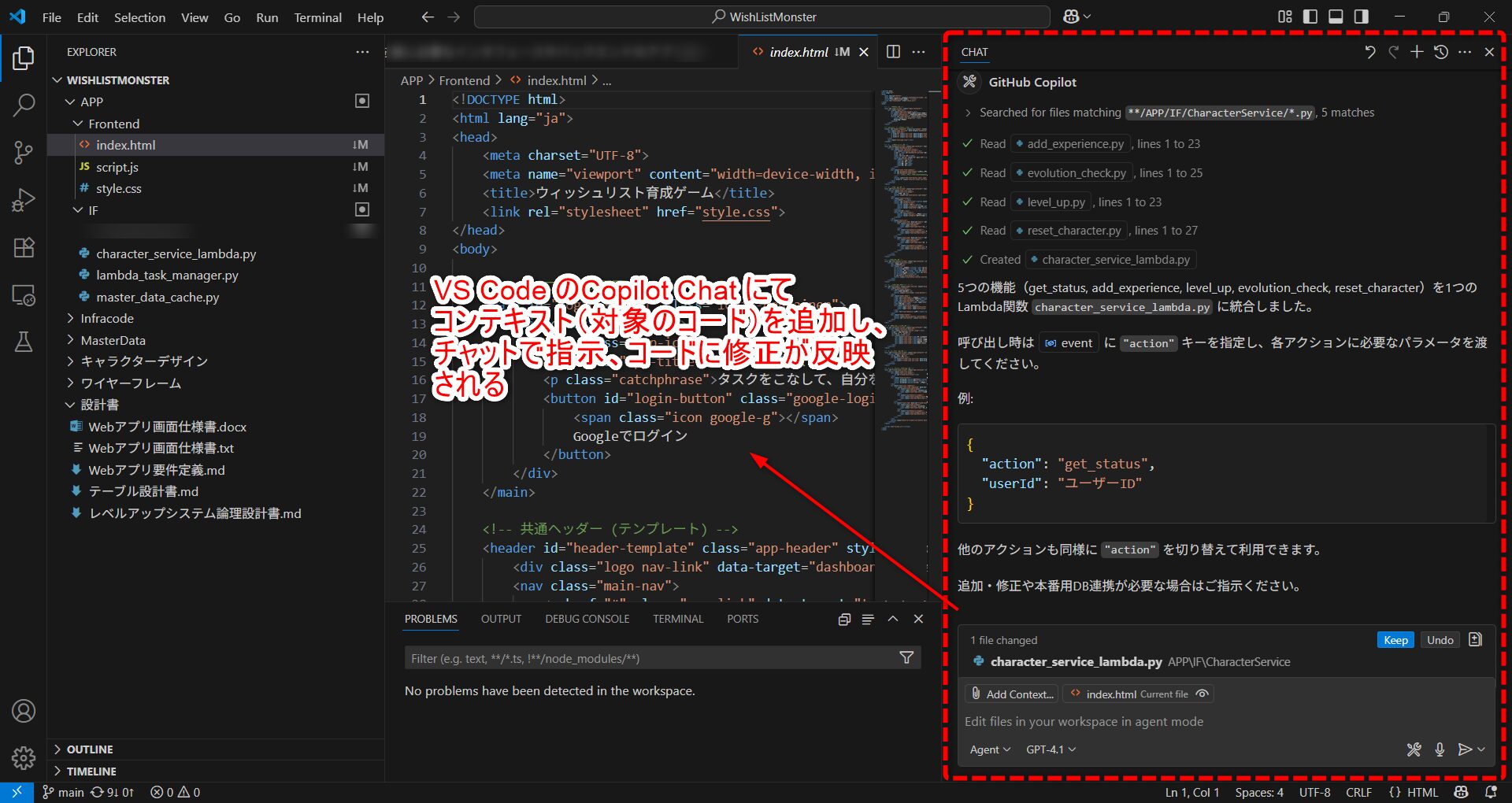1512x803 pixels.
Task: Open the File menu
Action: tap(51, 17)
